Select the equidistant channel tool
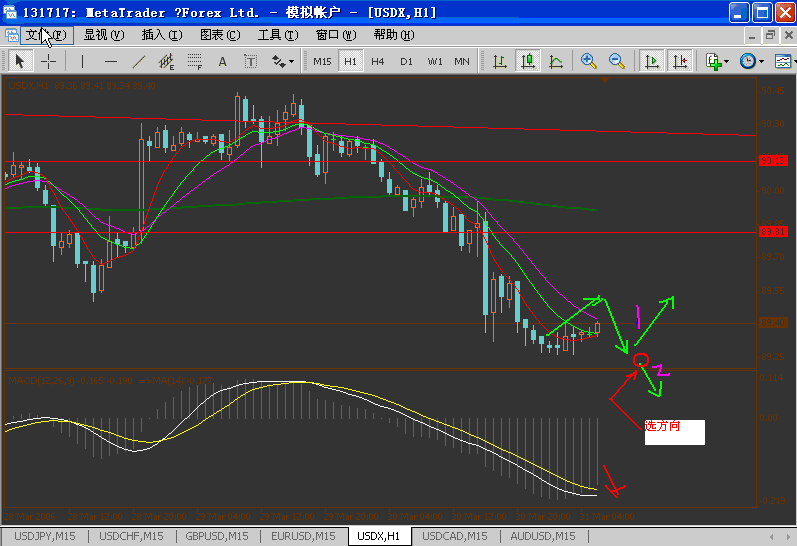Image resolution: width=797 pixels, height=546 pixels. pyautogui.click(x=166, y=62)
